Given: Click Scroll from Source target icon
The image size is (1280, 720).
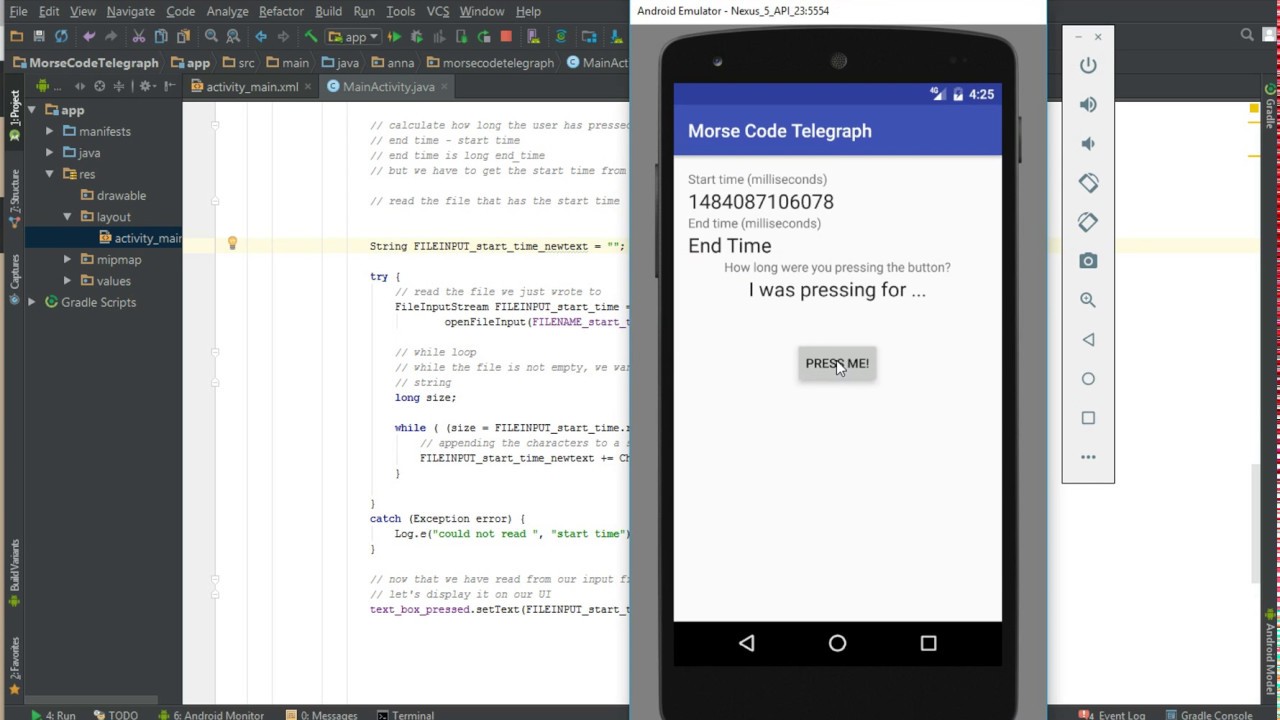Looking at the screenshot, I should [x=99, y=86].
